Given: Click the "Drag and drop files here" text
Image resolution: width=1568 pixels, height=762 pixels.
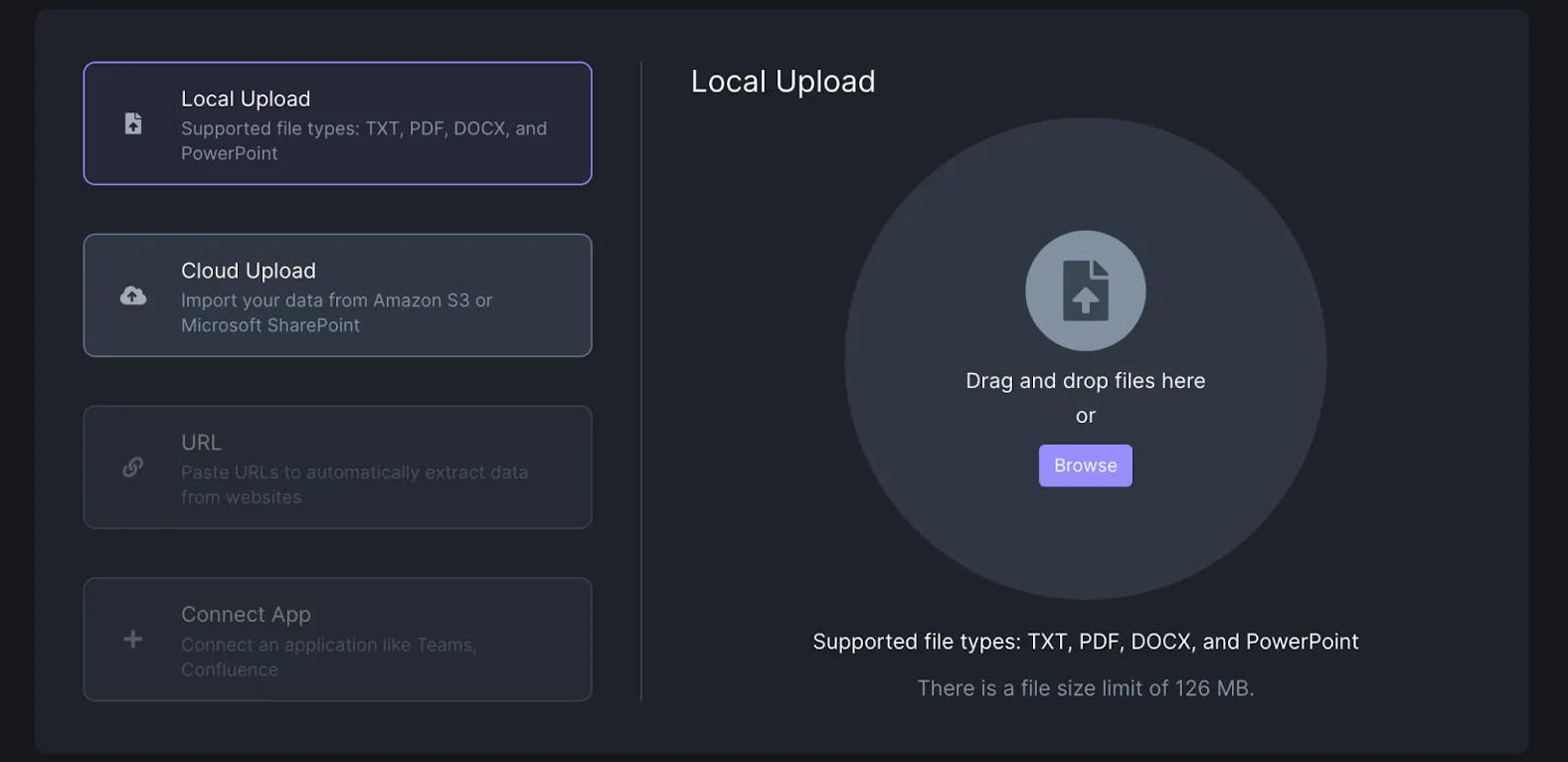Looking at the screenshot, I should (x=1085, y=381).
